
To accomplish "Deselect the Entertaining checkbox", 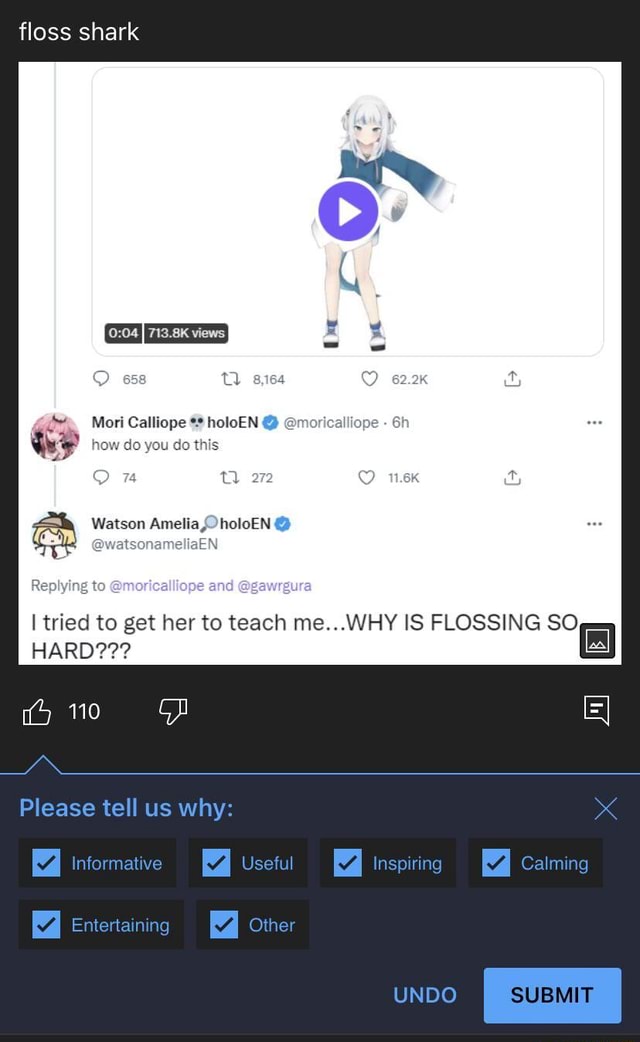I will (46, 925).
